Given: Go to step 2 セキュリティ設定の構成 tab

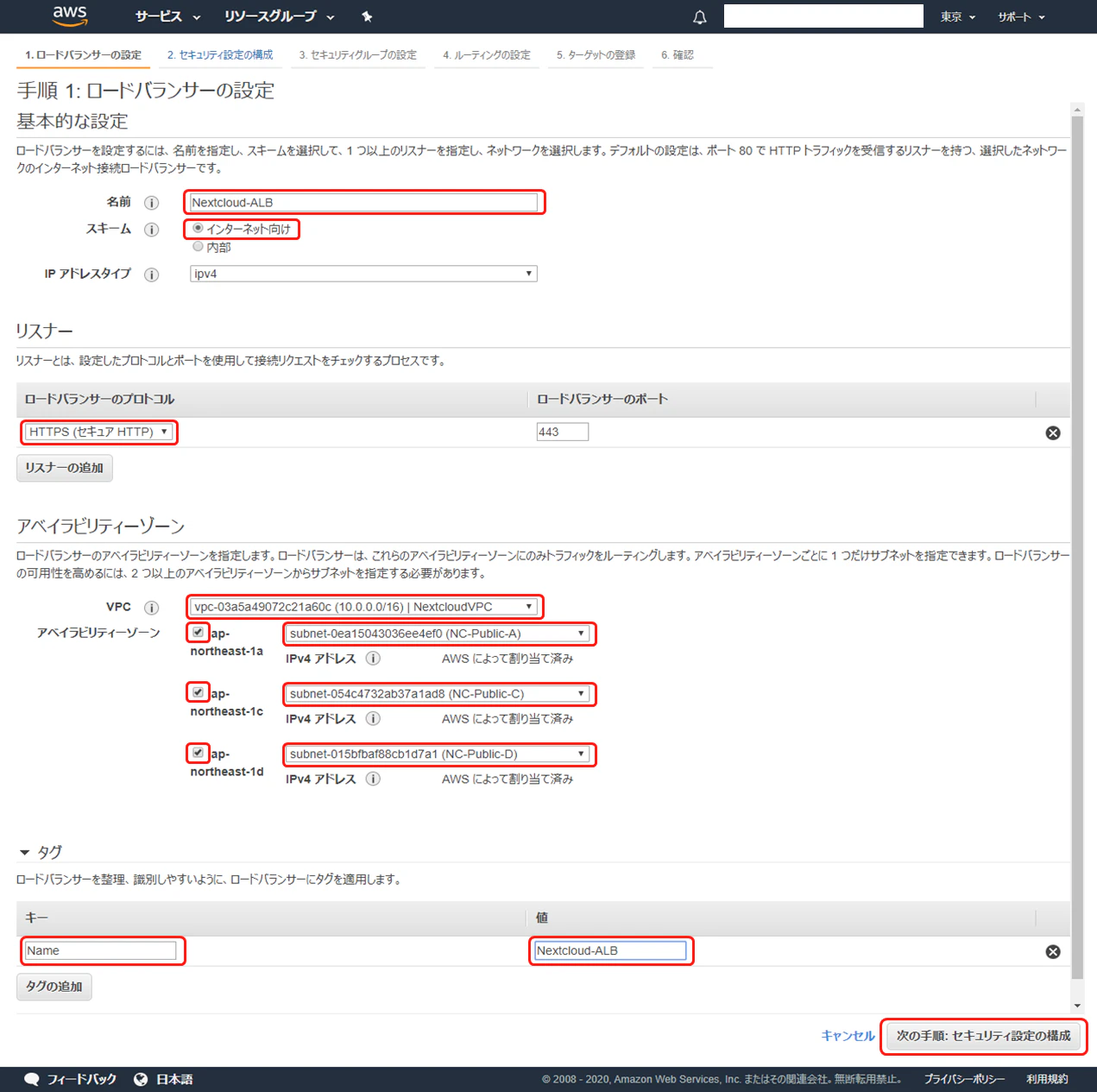Looking at the screenshot, I should pyautogui.click(x=220, y=55).
